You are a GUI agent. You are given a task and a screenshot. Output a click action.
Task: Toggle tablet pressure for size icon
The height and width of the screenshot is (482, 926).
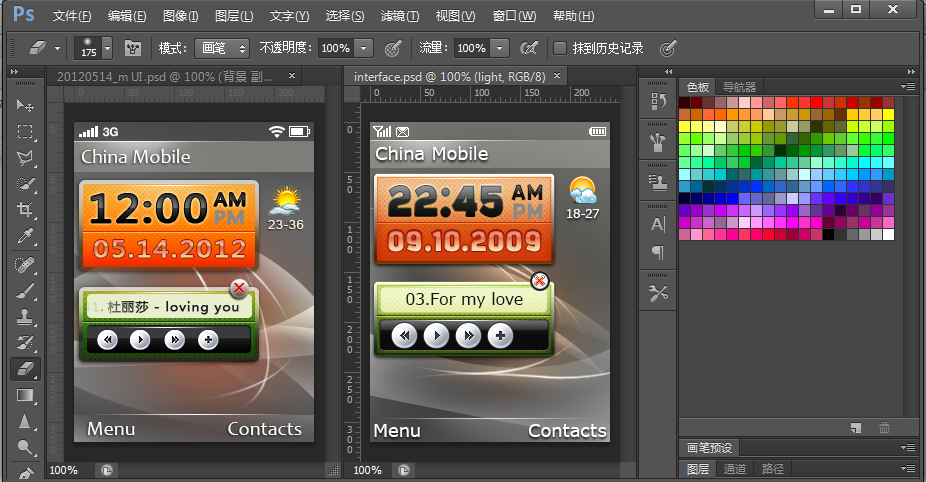tap(667, 48)
